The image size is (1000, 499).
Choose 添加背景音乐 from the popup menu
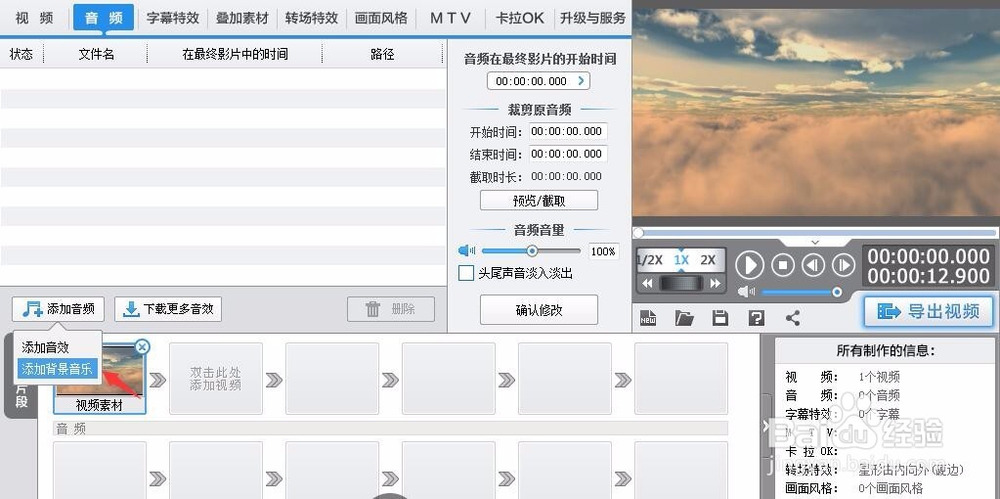coord(57,368)
